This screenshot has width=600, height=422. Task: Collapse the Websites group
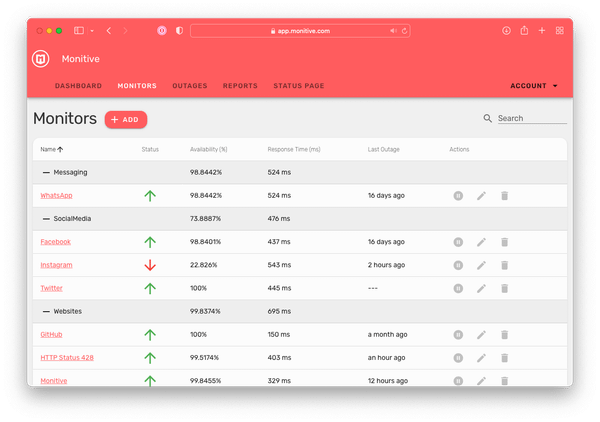click(x=46, y=311)
